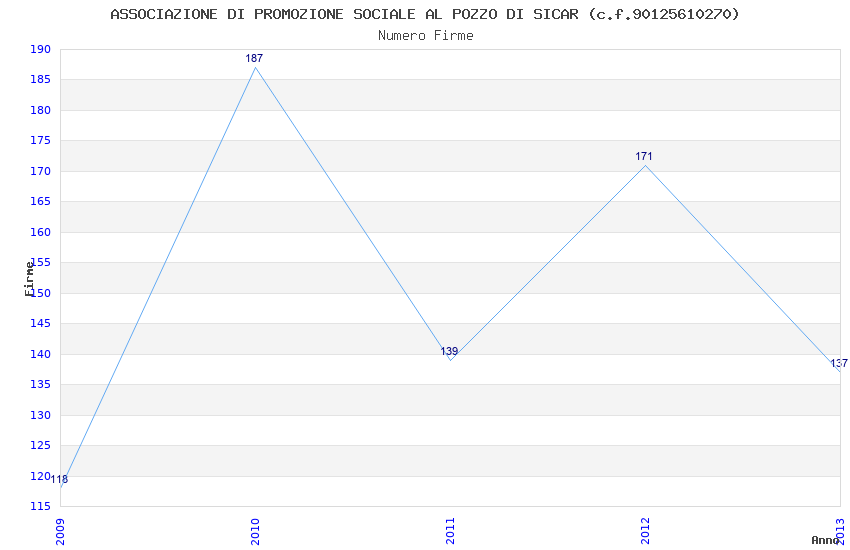The image size is (850, 550).
Task: Click the y-axis value 170
Action: coord(40,171)
